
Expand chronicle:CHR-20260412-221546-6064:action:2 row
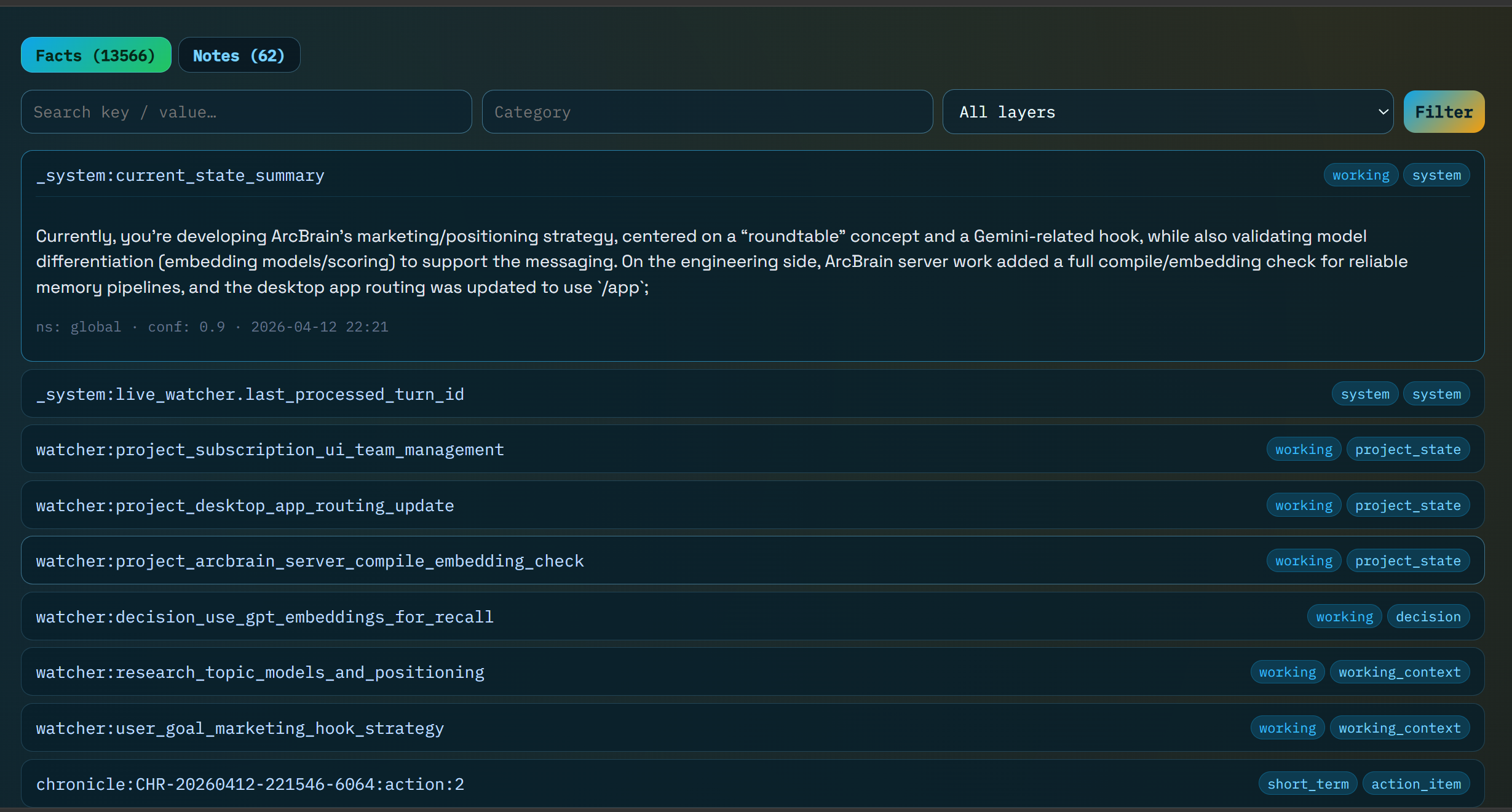[250, 784]
